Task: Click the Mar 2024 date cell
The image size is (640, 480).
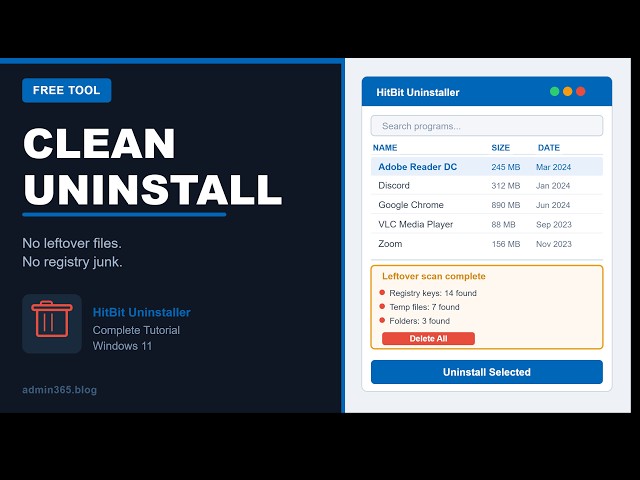Action: pyautogui.click(x=553, y=167)
